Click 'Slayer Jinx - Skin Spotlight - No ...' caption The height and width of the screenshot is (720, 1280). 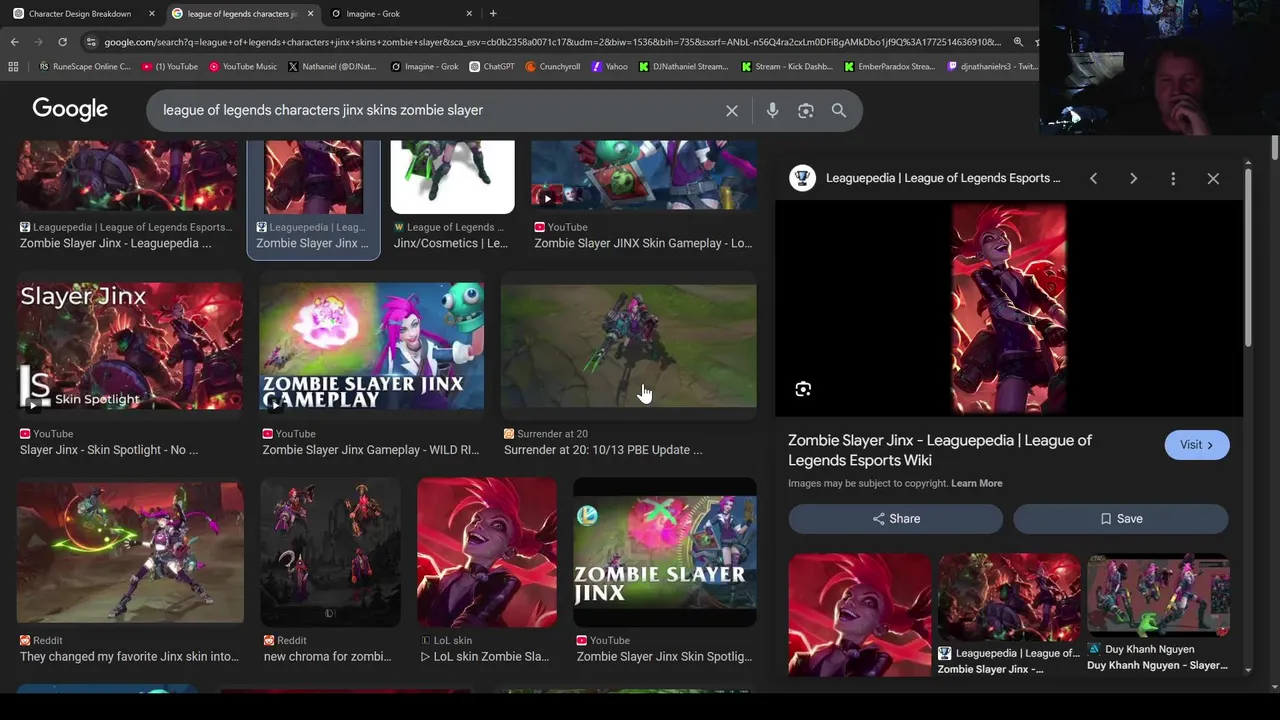tap(109, 450)
